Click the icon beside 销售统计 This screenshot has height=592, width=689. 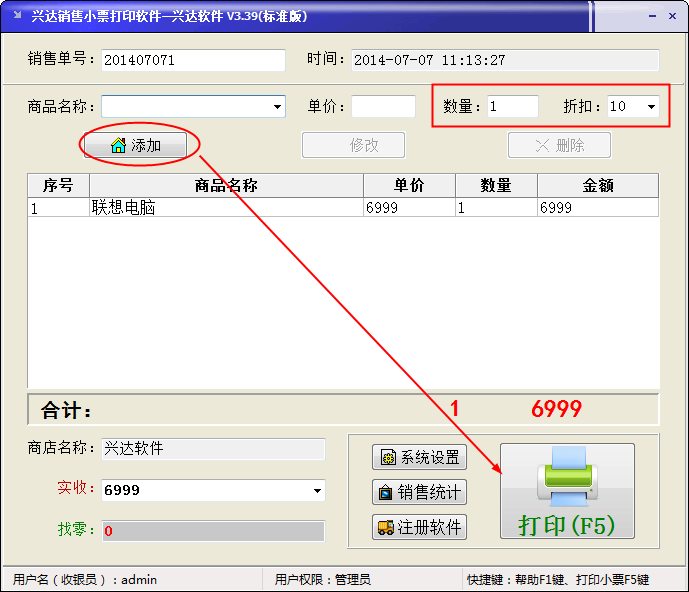pos(385,492)
